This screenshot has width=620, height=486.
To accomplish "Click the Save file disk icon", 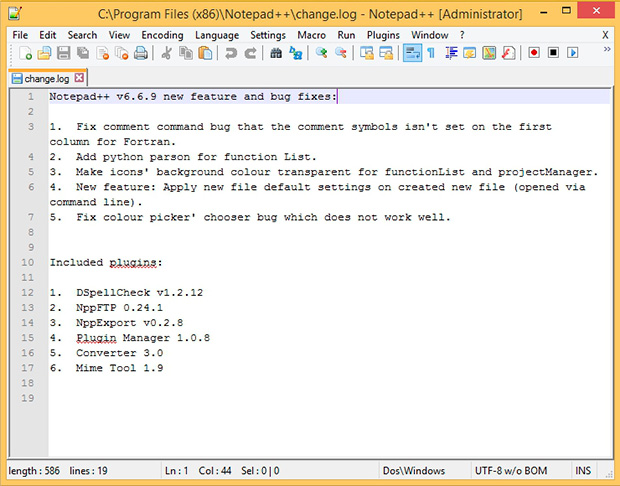I will click(63, 53).
